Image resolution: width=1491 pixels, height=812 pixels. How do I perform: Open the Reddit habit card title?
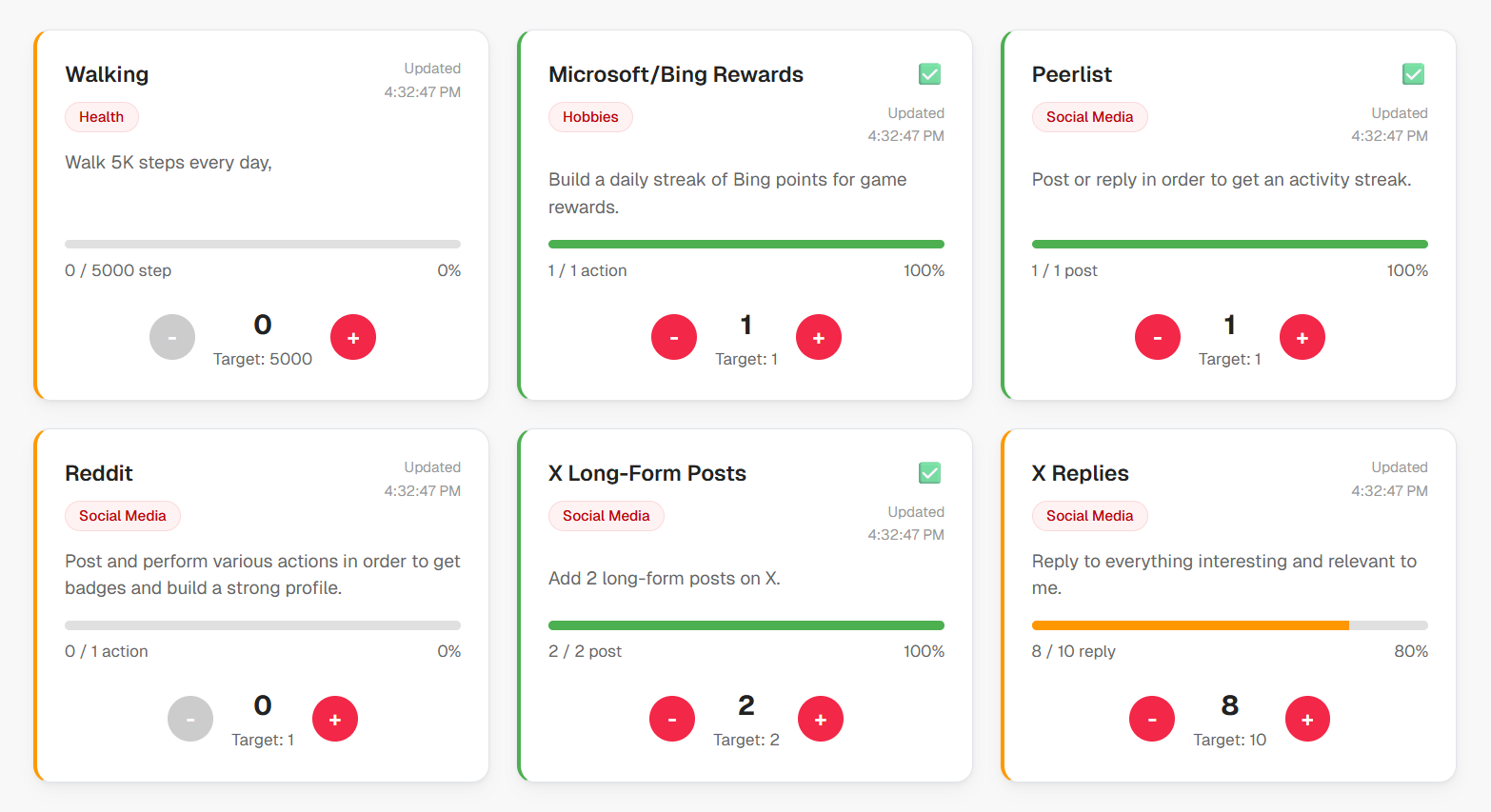pyautogui.click(x=98, y=473)
